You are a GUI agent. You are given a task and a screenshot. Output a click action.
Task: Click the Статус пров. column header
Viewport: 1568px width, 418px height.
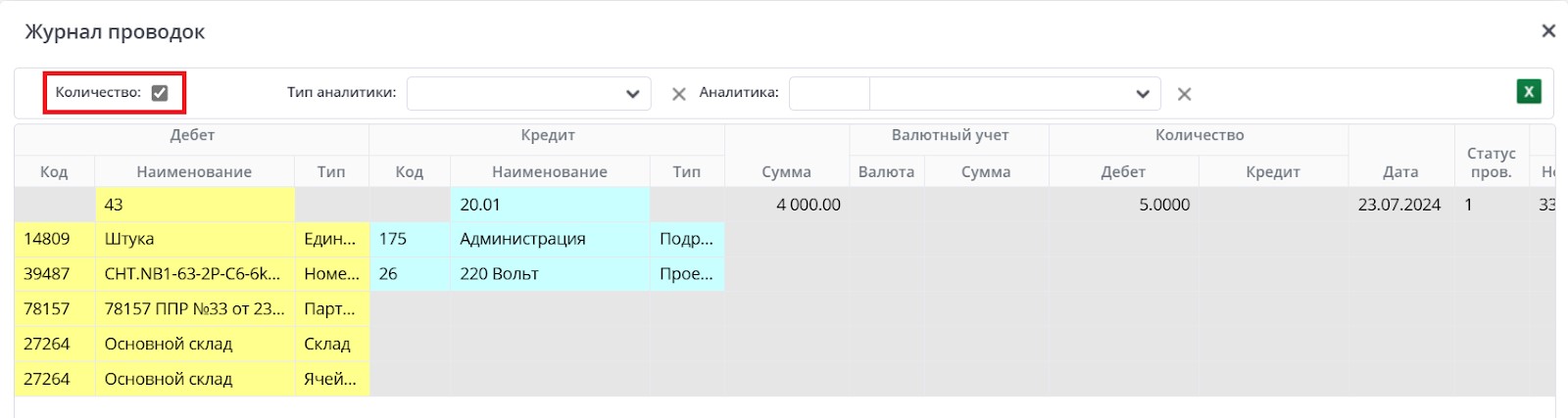click(x=1491, y=163)
